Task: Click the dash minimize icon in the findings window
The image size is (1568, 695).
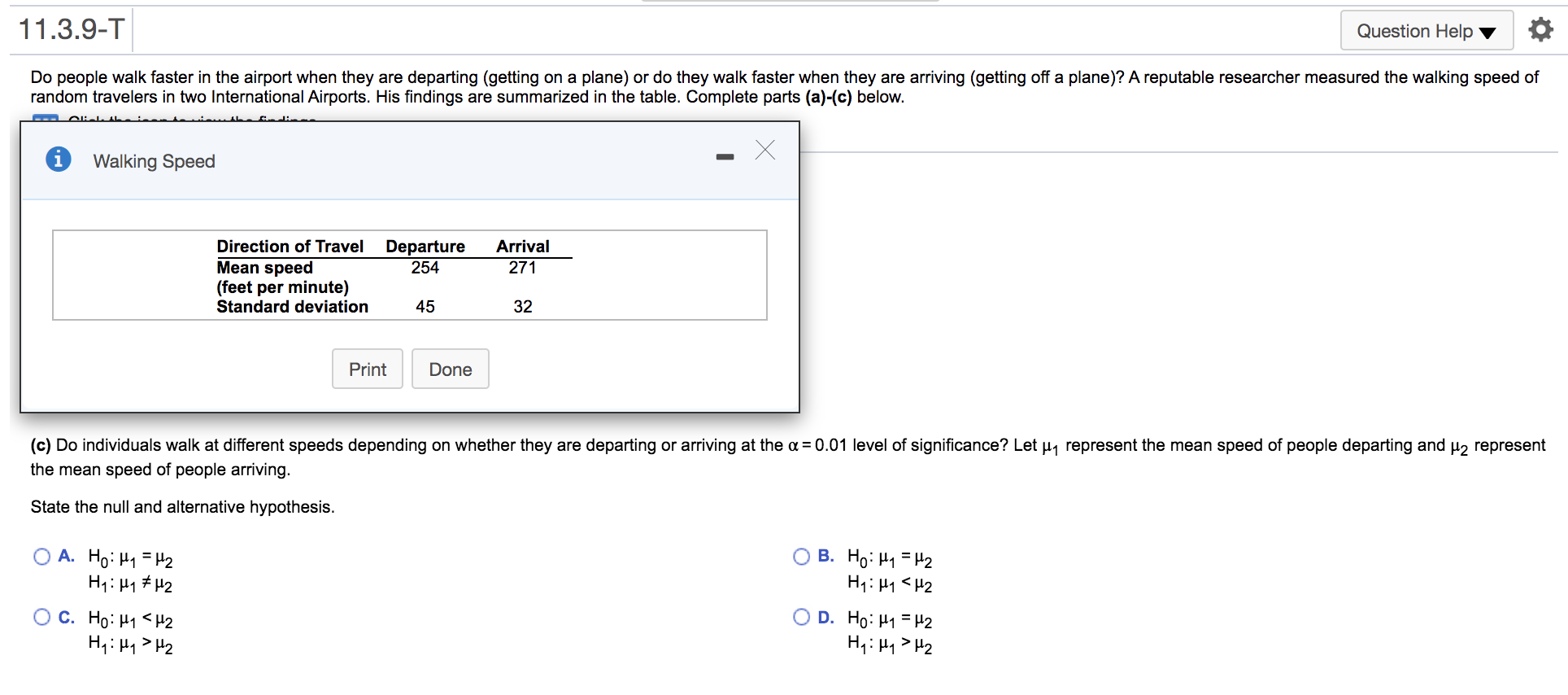Action: click(724, 157)
